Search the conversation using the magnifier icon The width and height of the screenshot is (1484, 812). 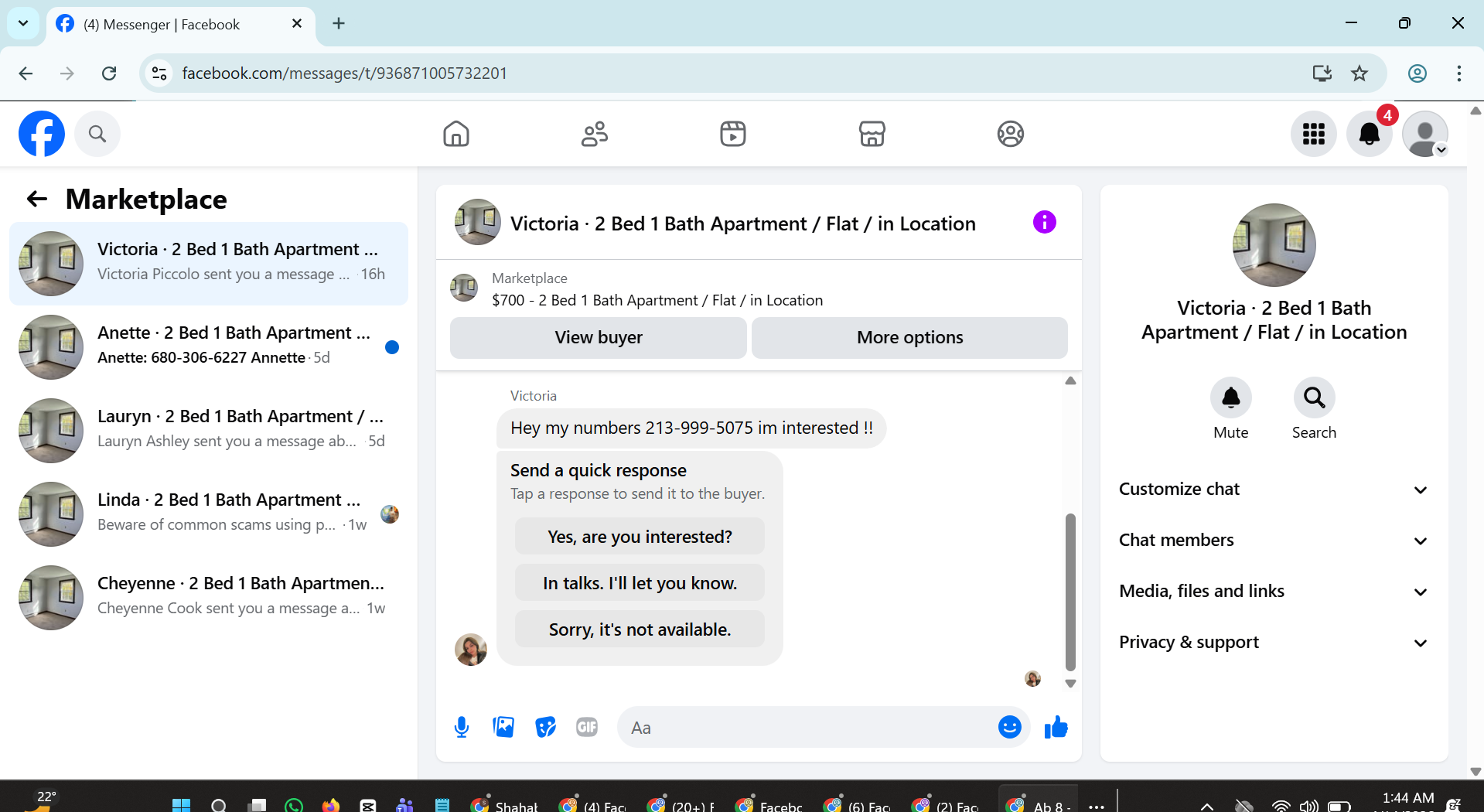pyautogui.click(x=1314, y=397)
